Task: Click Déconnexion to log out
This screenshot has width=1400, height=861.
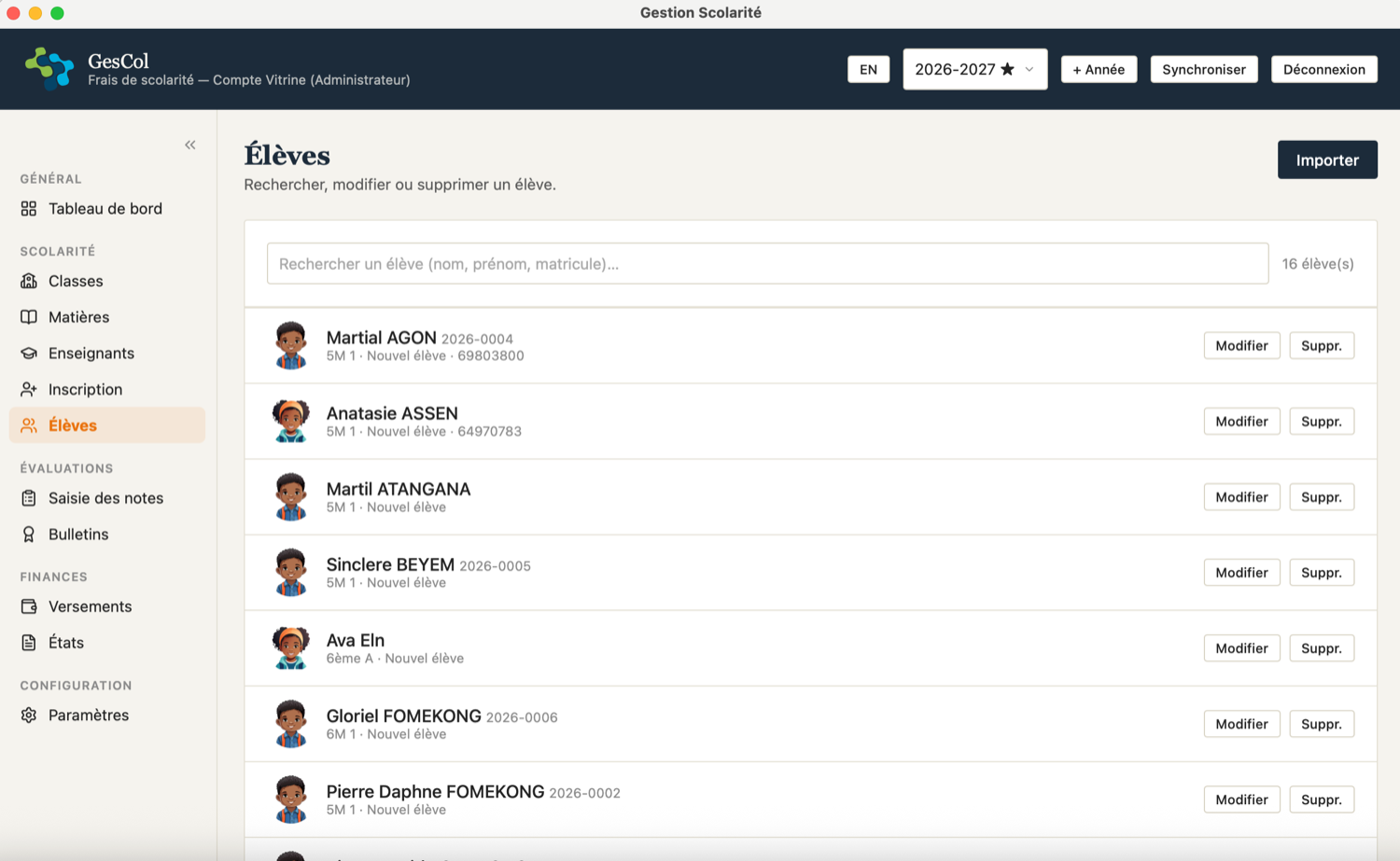Action: (x=1324, y=69)
